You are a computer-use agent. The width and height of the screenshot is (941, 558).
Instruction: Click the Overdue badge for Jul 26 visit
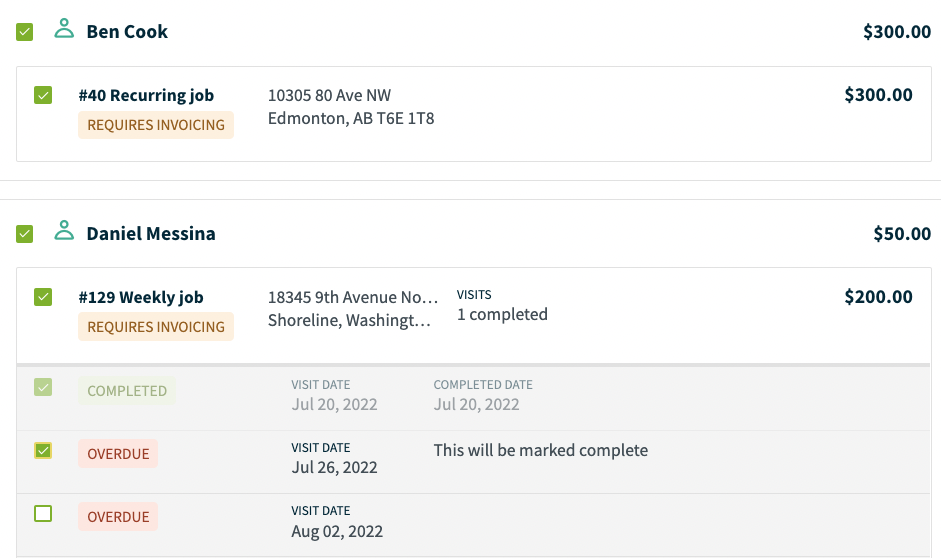(118, 454)
